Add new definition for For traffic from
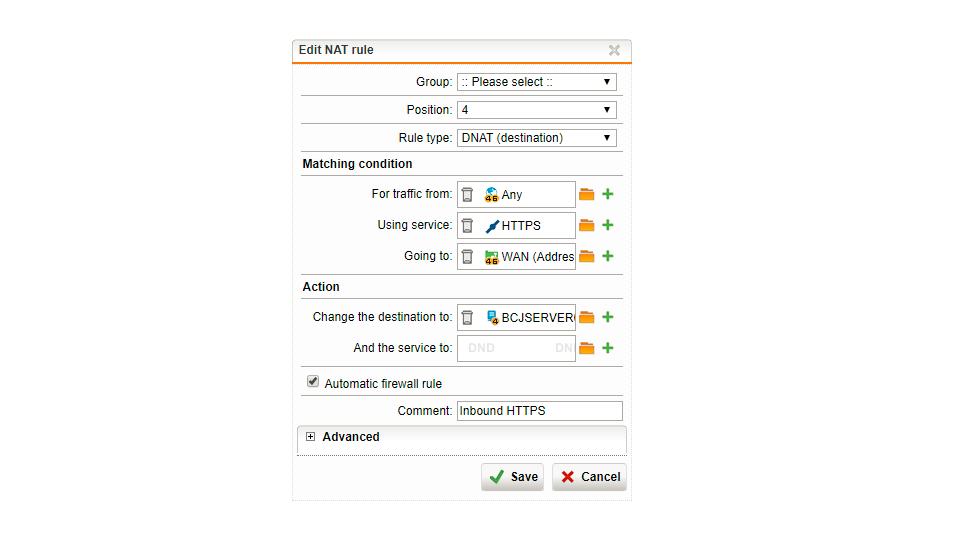The image size is (960, 540). click(x=607, y=194)
